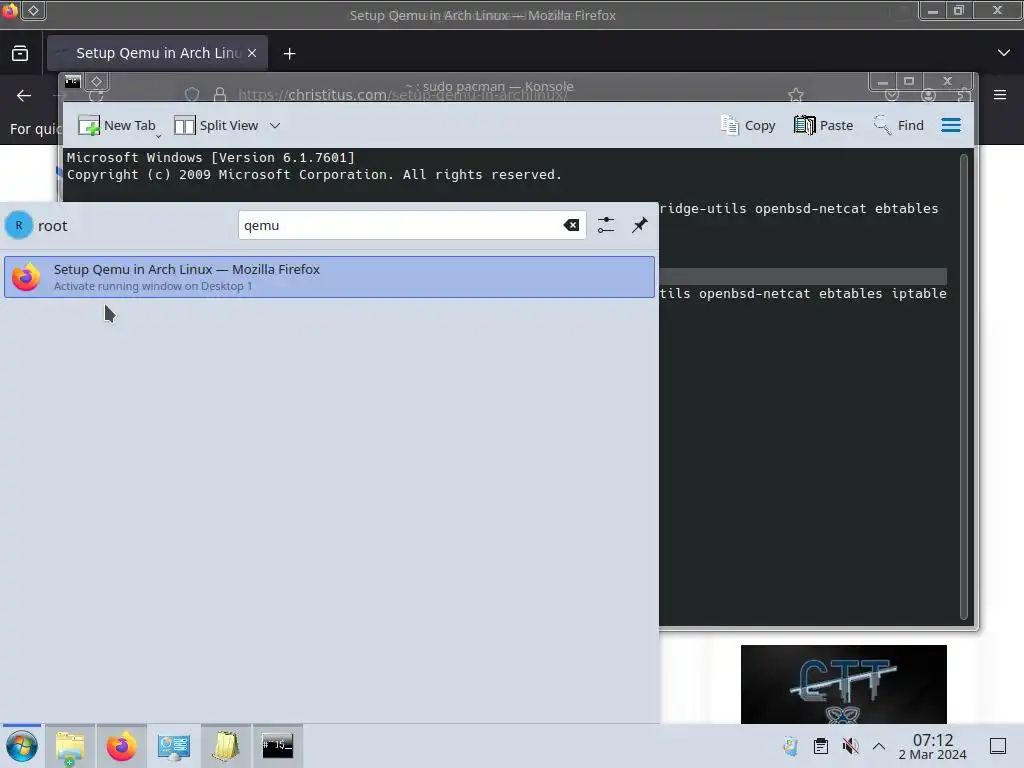The image size is (1024, 768).
Task: Clear the qemu search text
Action: pos(571,225)
